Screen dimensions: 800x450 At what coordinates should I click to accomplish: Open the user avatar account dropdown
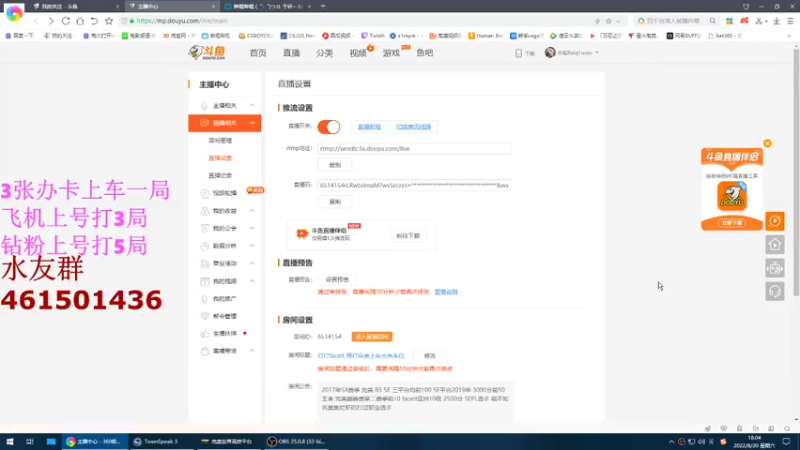tap(571, 53)
